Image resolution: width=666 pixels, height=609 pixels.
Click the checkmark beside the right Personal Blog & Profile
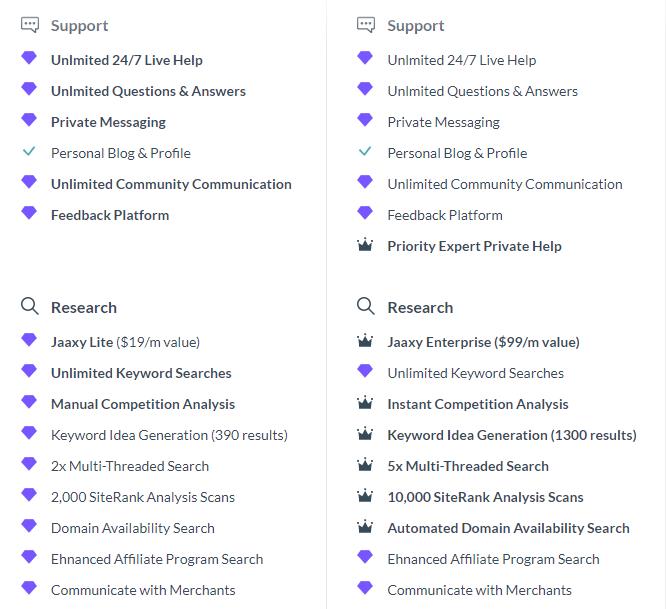(x=365, y=151)
